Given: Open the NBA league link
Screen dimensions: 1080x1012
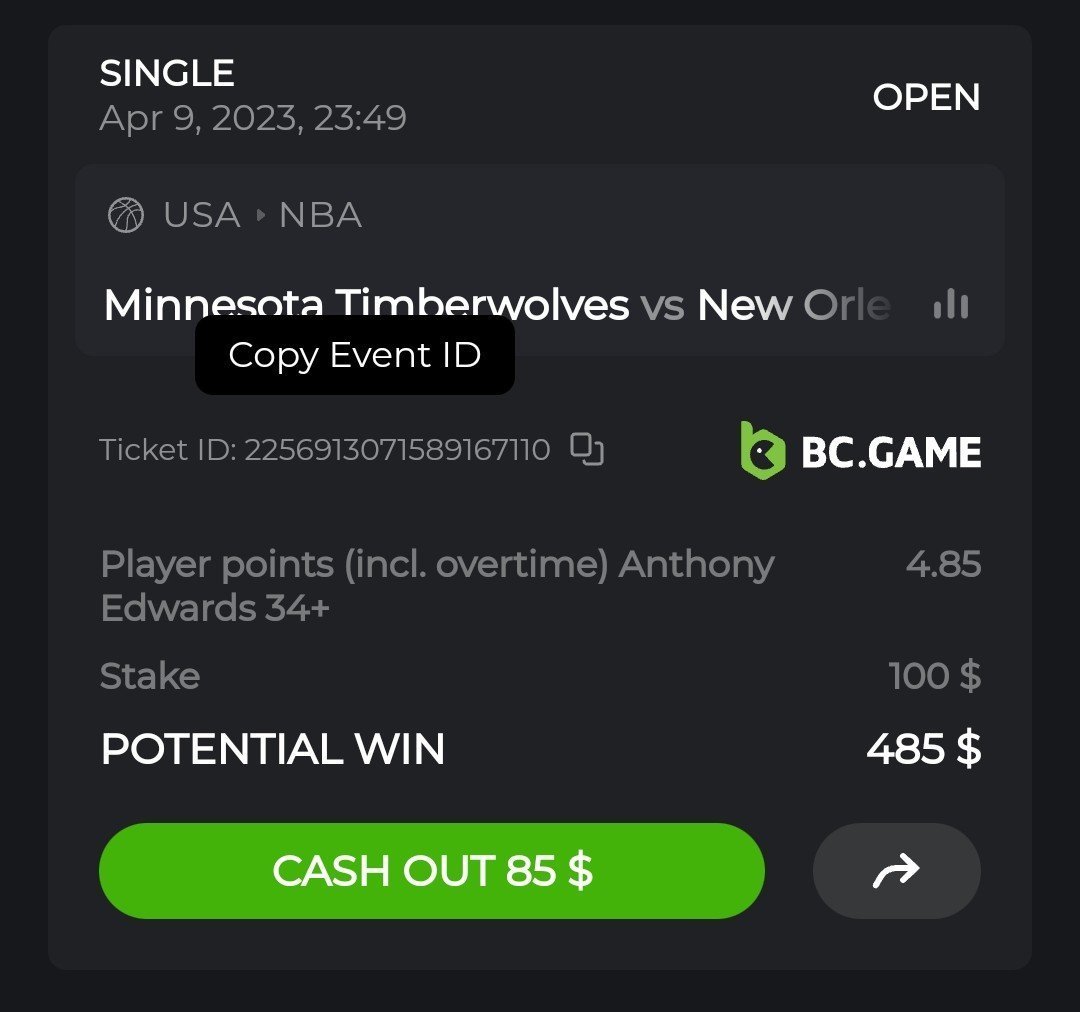Looking at the screenshot, I should point(320,215).
